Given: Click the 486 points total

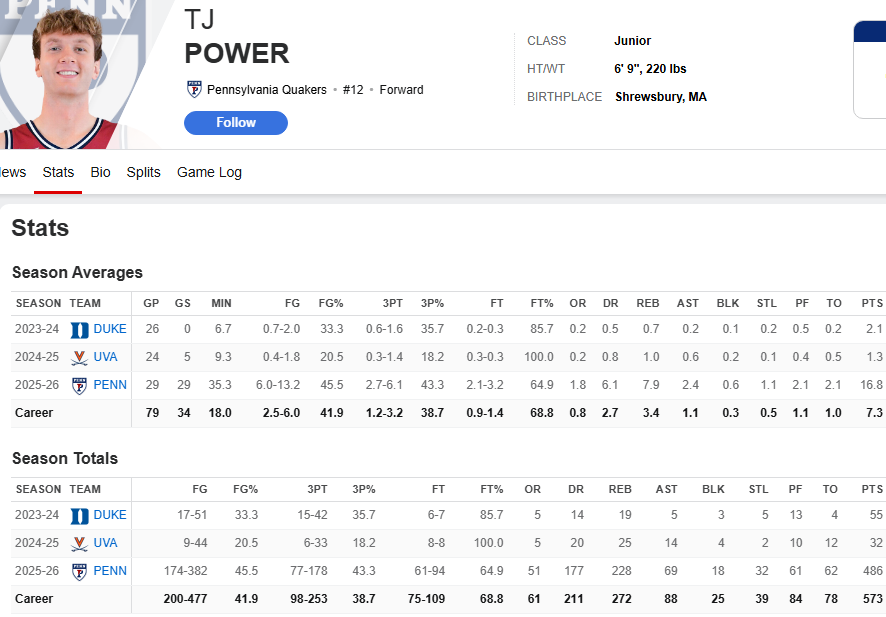Looking at the screenshot, I should [x=872, y=571].
